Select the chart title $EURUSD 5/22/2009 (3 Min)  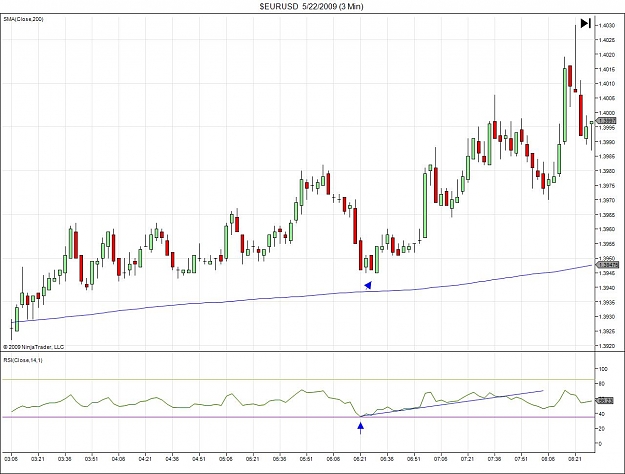click(311, 6)
